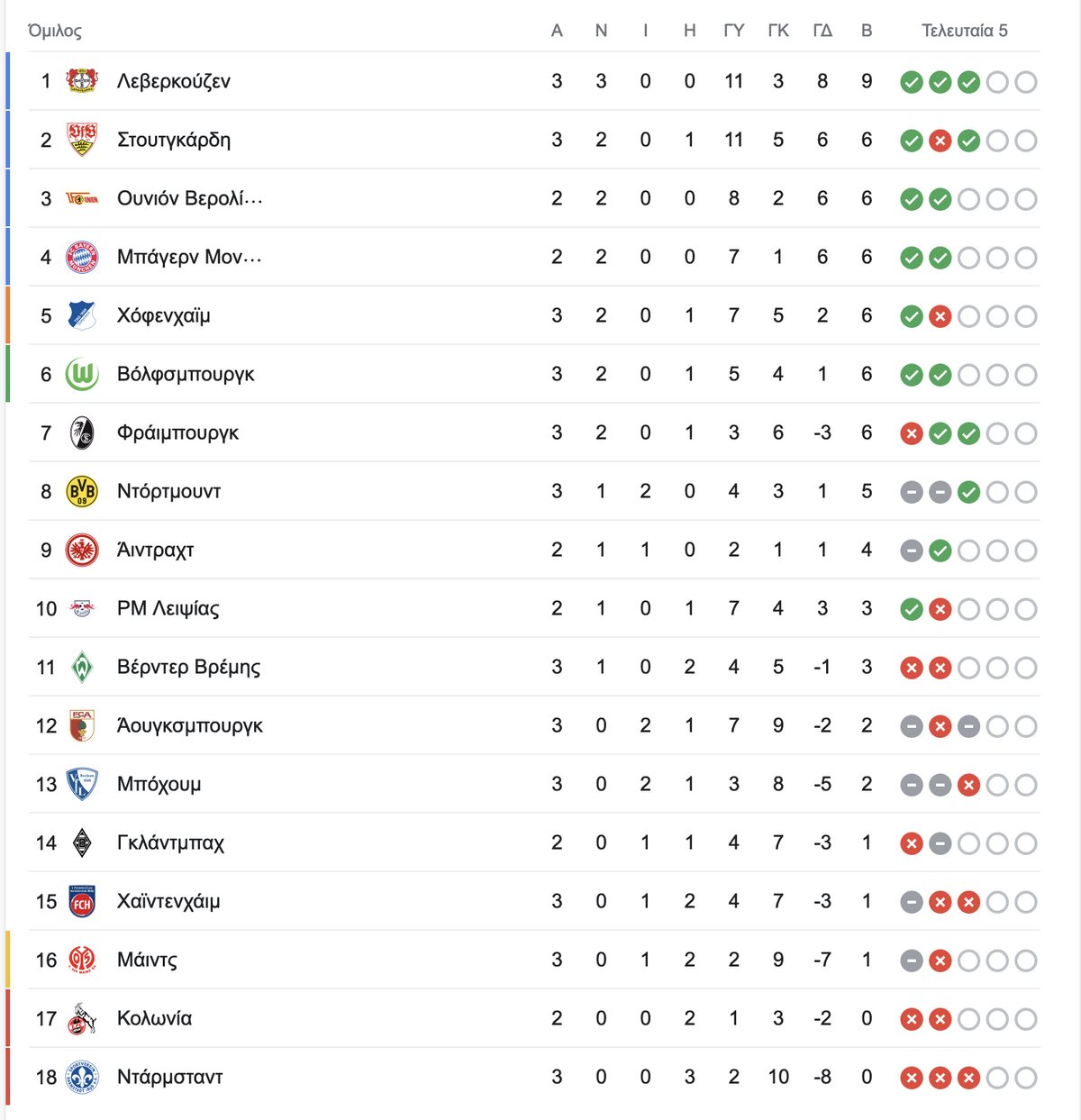Click the Wolfsburg green W logo
Image resolution: width=1081 pixels, height=1120 pixels.
click(82, 374)
